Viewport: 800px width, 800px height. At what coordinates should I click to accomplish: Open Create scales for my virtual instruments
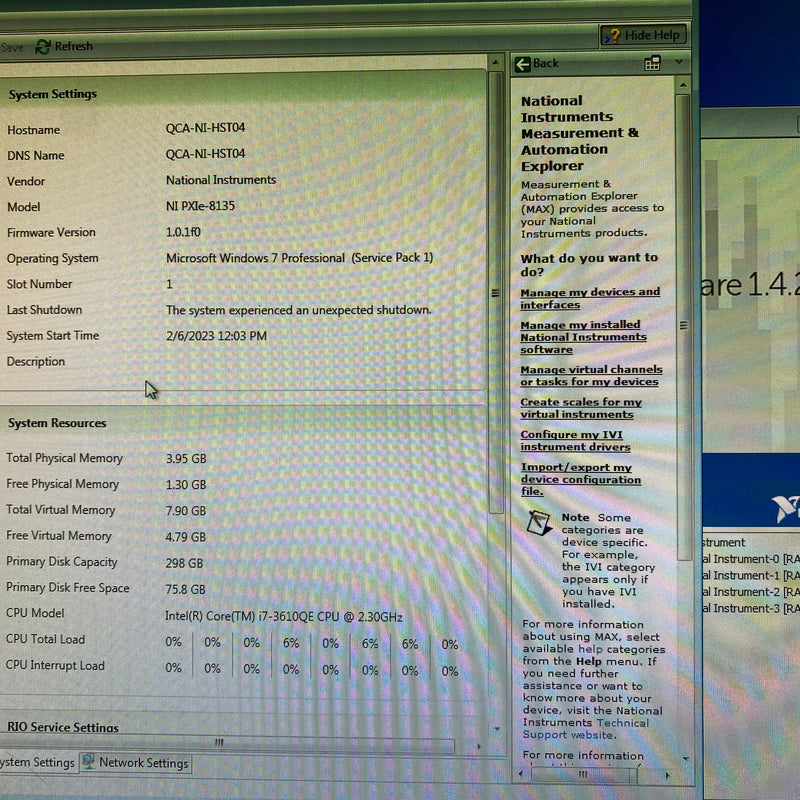[576, 409]
